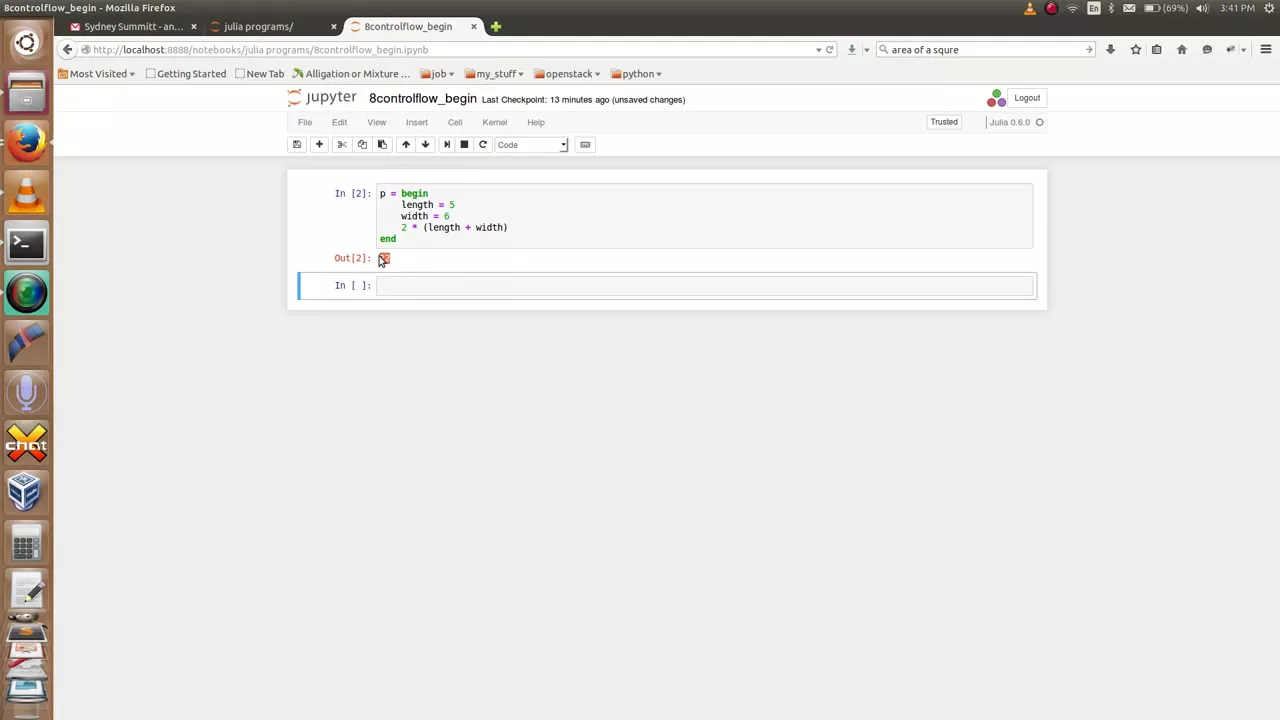Open the cell type Code dropdown
The image size is (1280, 720).
[x=531, y=145]
